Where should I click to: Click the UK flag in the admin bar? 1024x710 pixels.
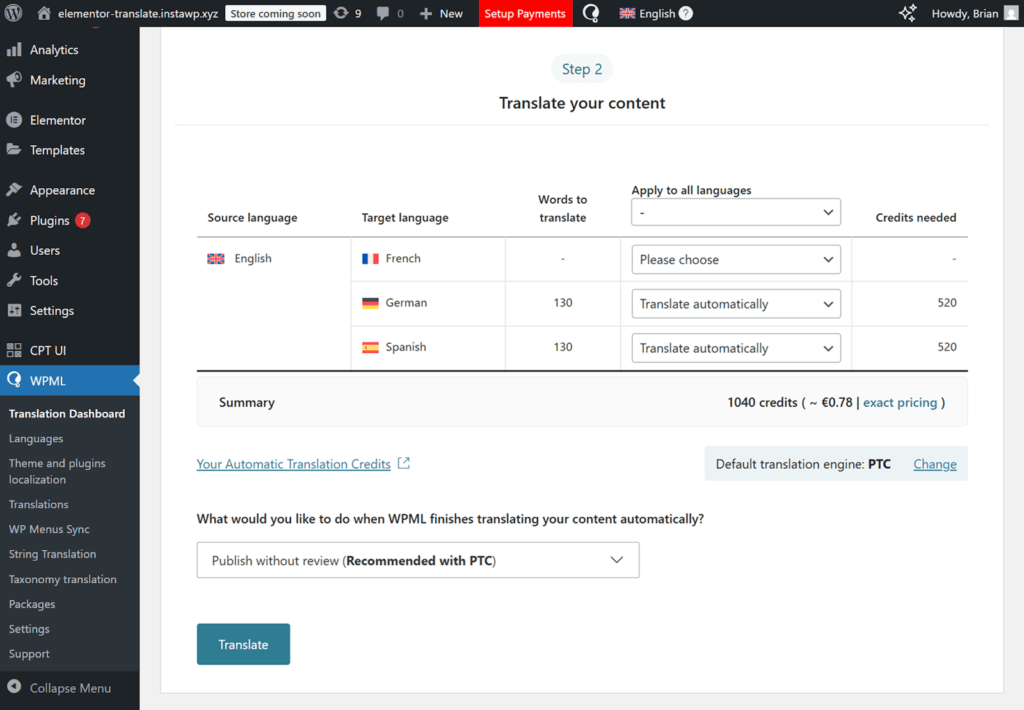point(627,13)
